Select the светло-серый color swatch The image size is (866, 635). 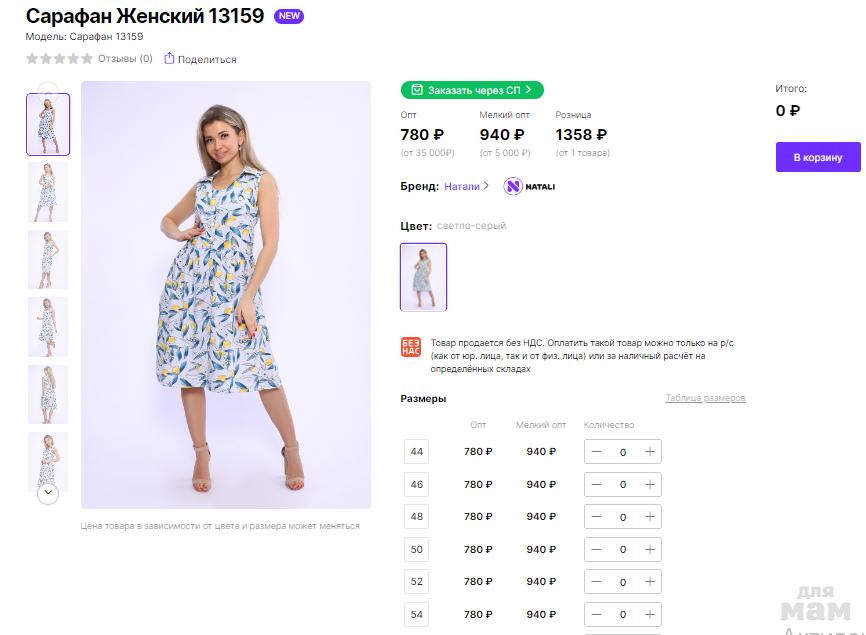(423, 277)
